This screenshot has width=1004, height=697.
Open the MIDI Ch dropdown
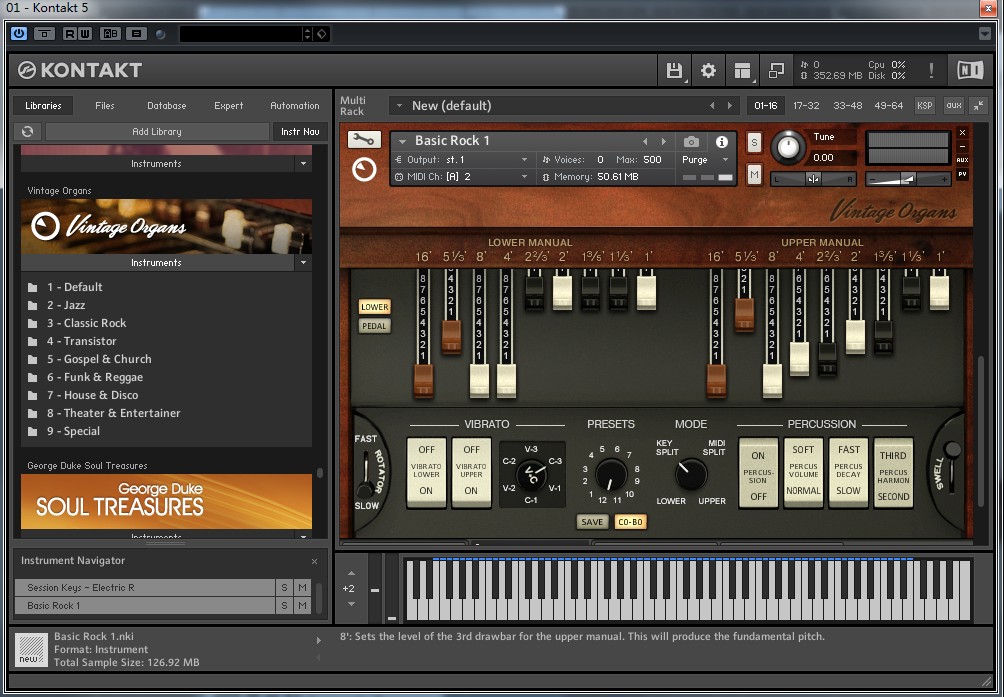[x=524, y=177]
